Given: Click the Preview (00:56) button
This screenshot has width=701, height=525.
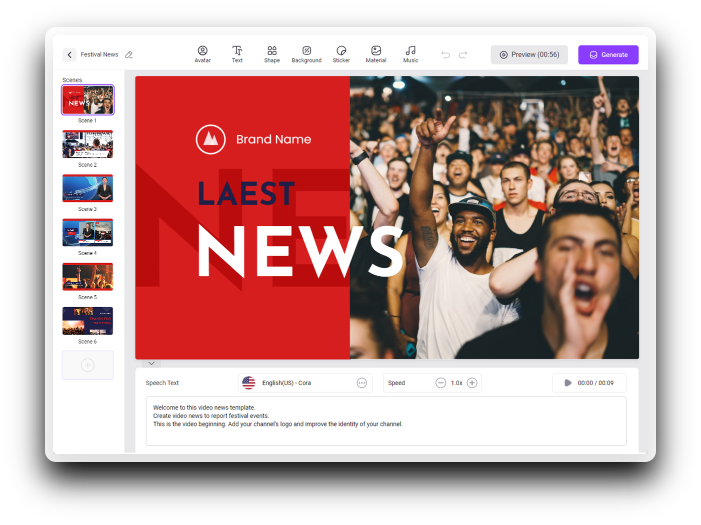Looking at the screenshot, I should [x=529, y=55].
